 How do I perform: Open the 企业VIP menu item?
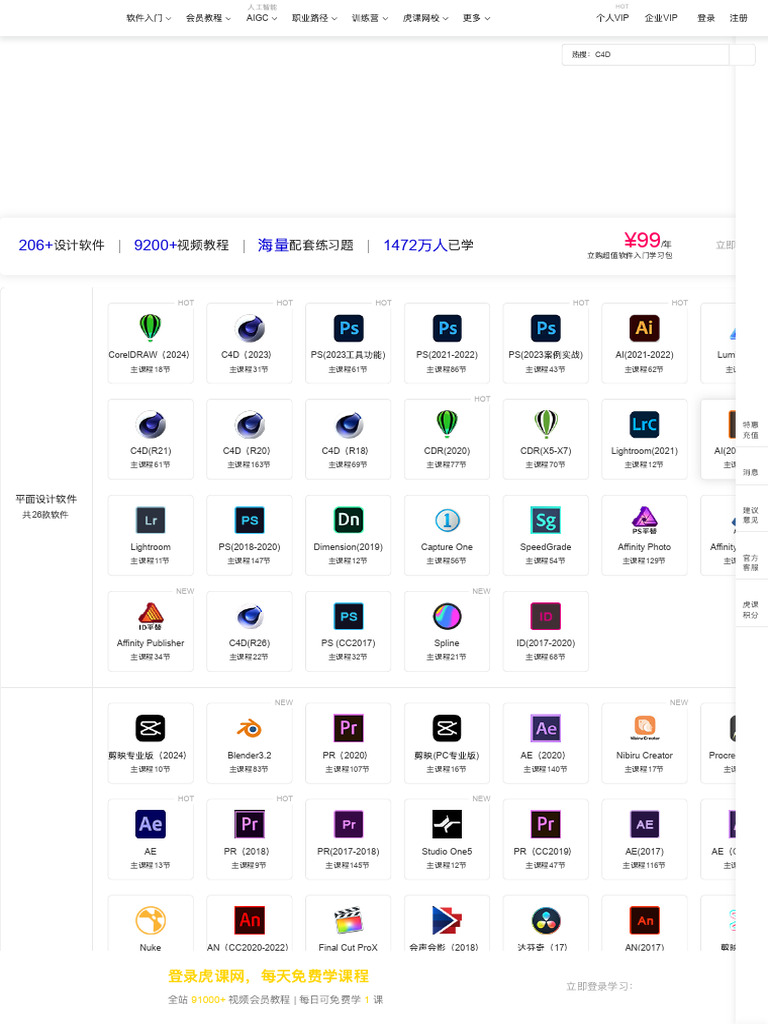click(661, 18)
